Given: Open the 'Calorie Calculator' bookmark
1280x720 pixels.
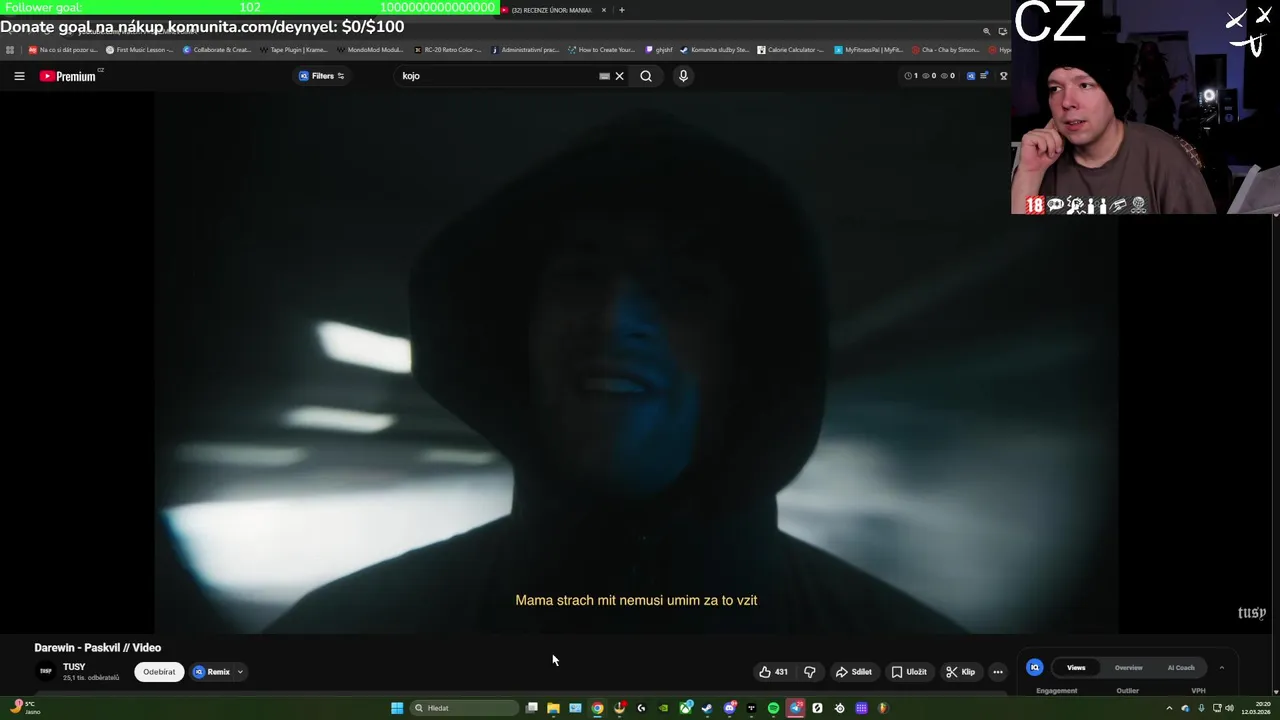Looking at the screenshot, I should [x=791, y=50].
